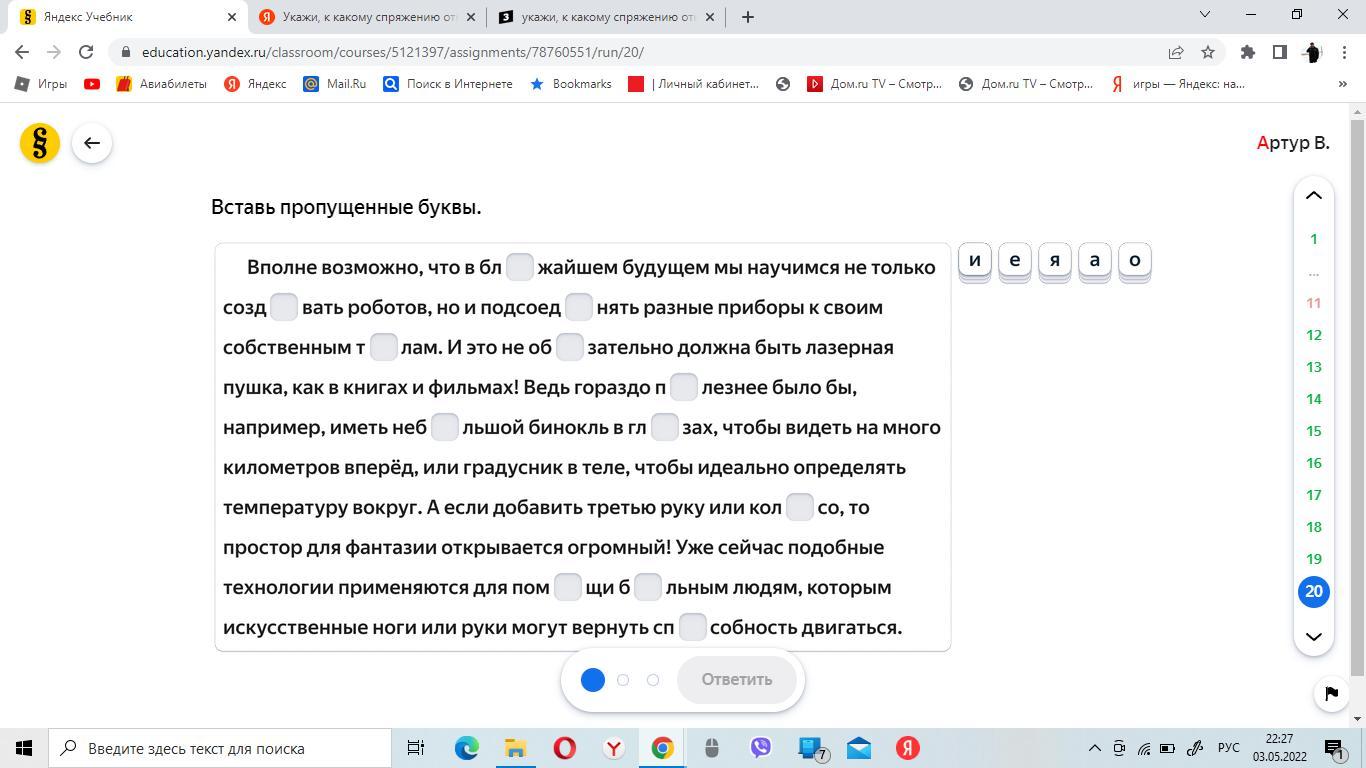Open the Mail.Ru bookmark
1366x768 pixels.
[335, 84]
